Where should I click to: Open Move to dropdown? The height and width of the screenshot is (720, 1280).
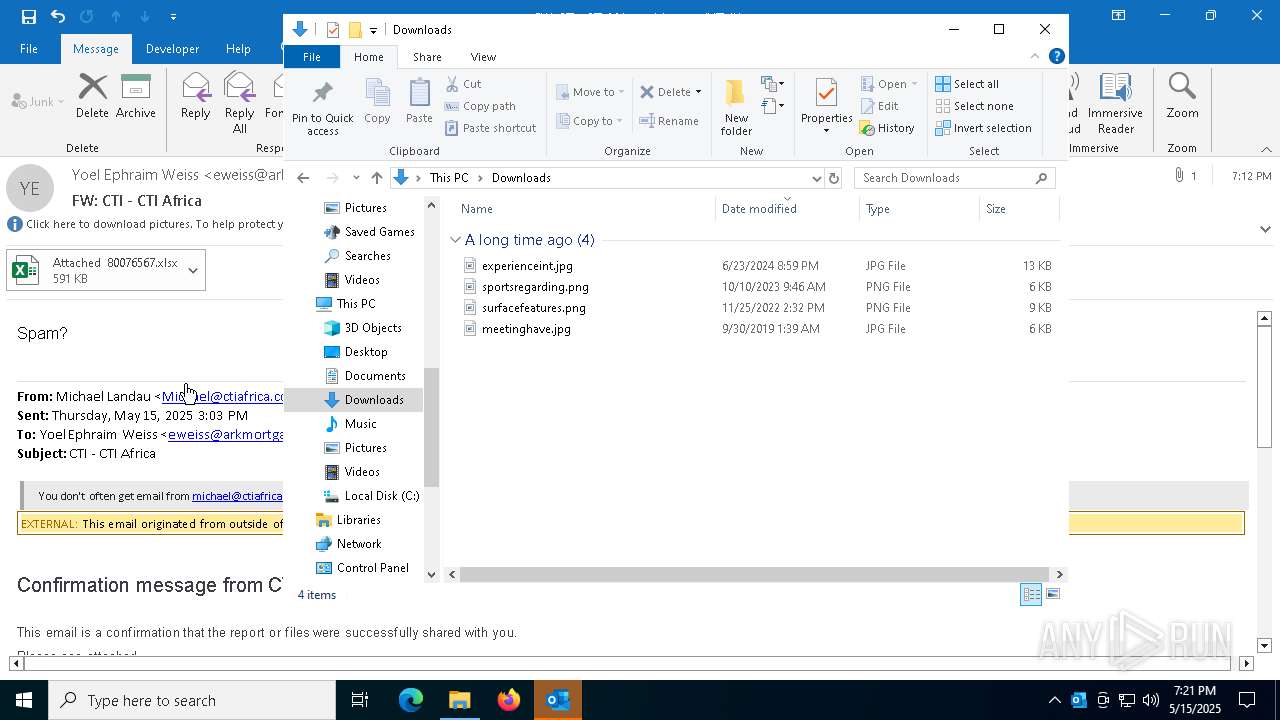[590, 92]
